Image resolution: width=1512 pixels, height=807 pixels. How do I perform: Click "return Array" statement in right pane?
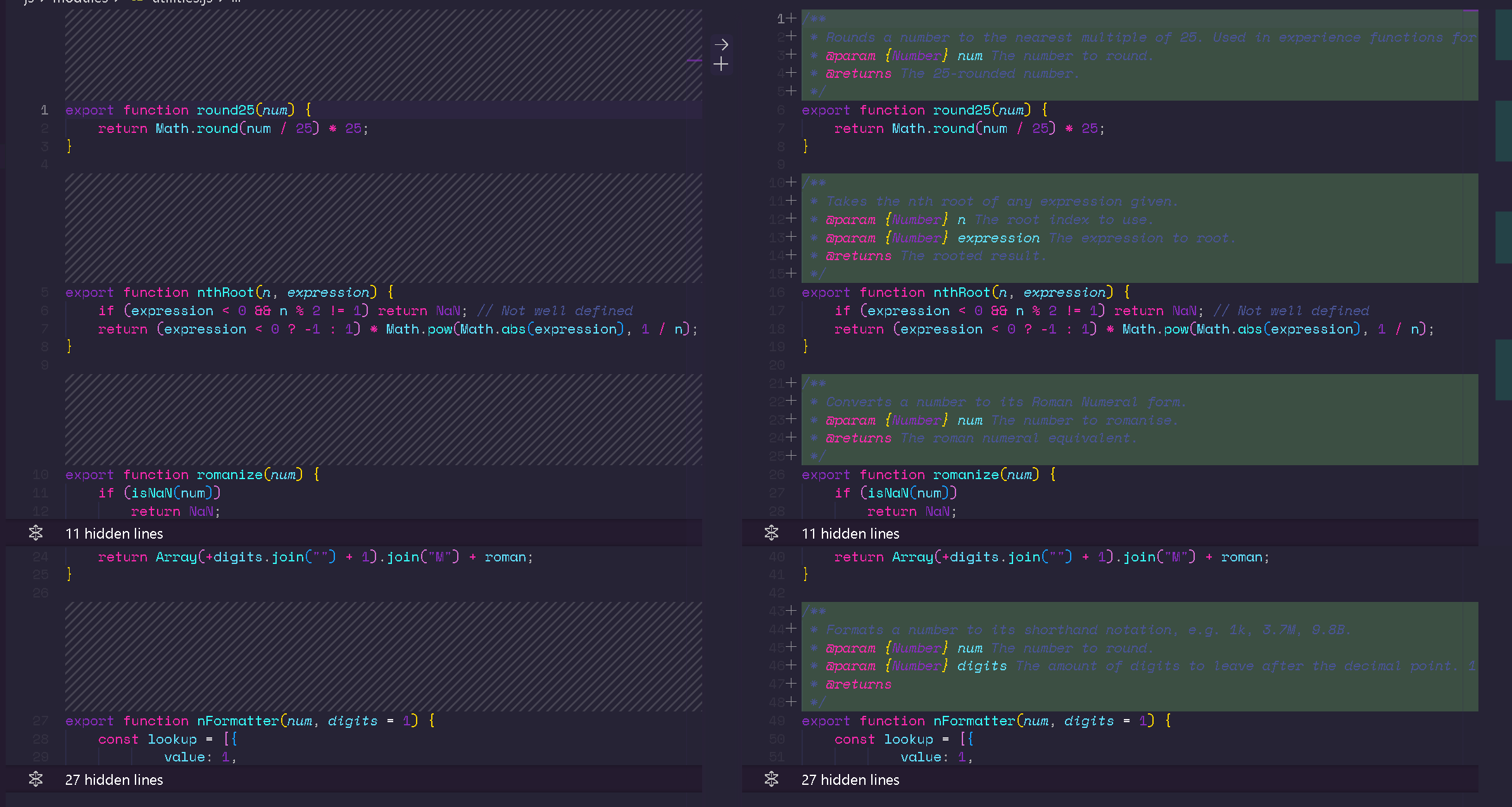click(884, 557)
